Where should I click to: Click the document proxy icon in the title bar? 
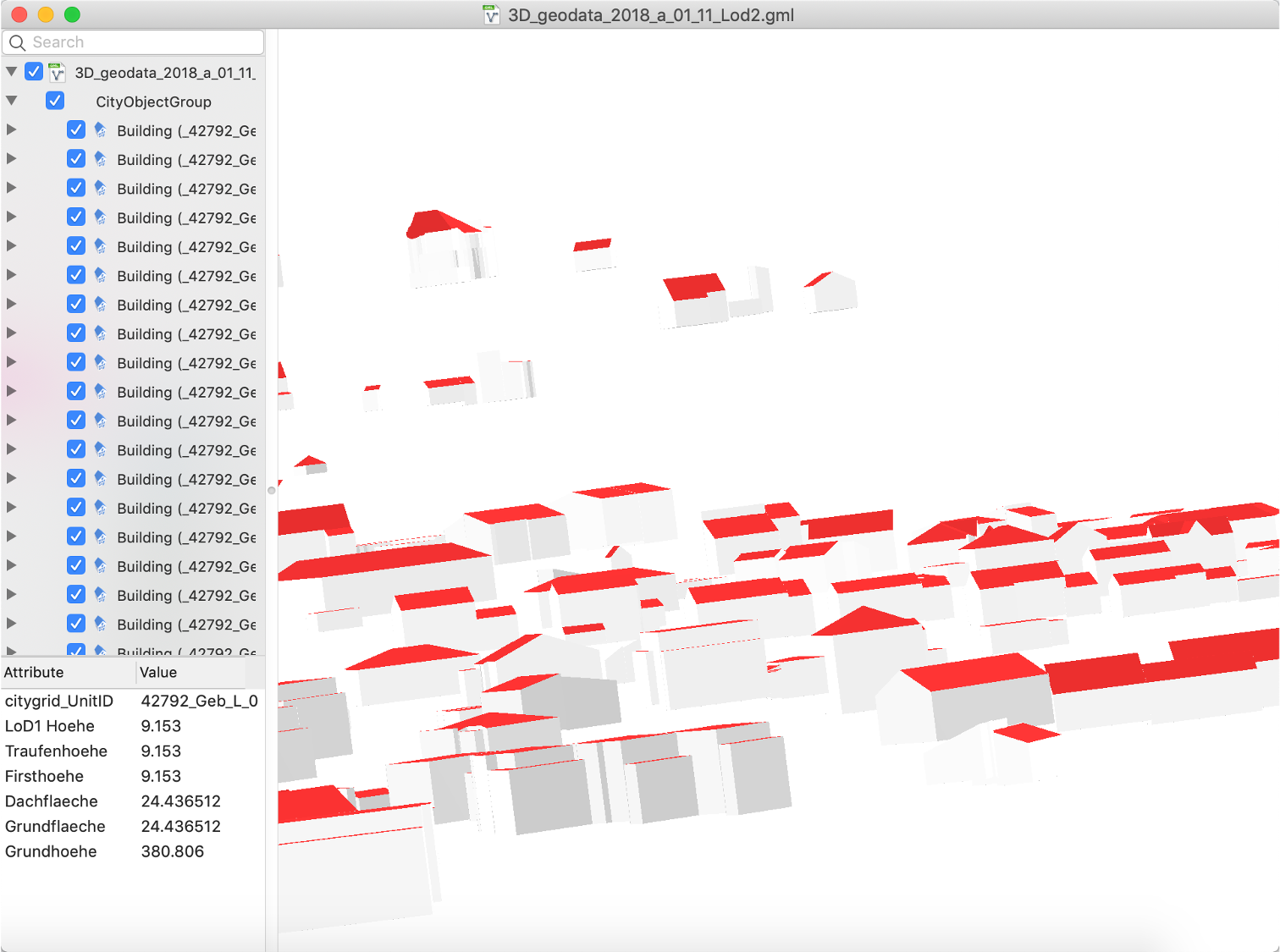[x=490, y=14]
